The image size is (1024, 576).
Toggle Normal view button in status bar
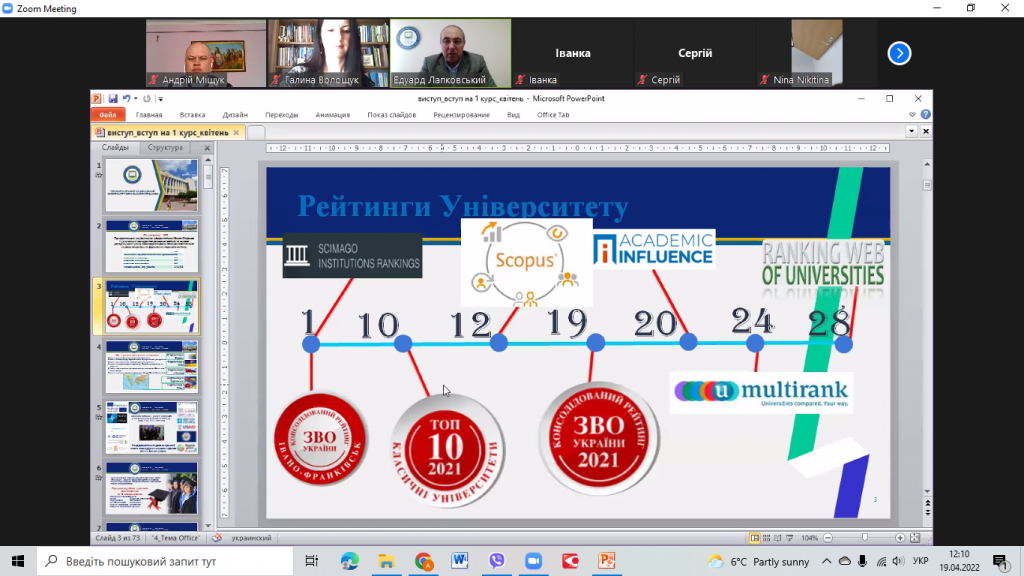coord(754,538)
